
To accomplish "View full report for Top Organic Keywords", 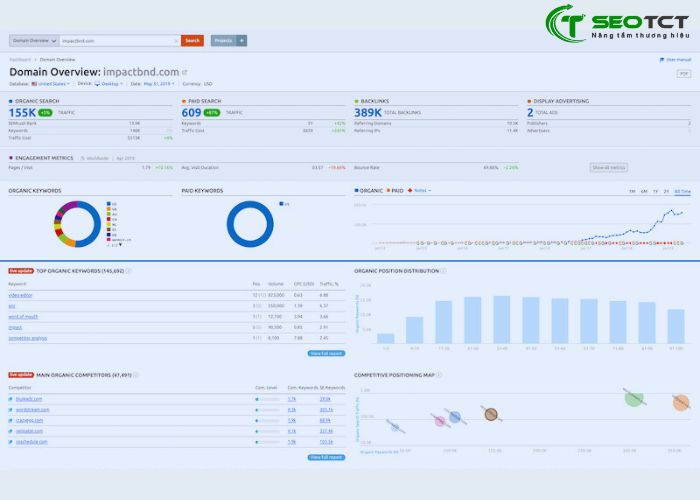I will point(326,353).
